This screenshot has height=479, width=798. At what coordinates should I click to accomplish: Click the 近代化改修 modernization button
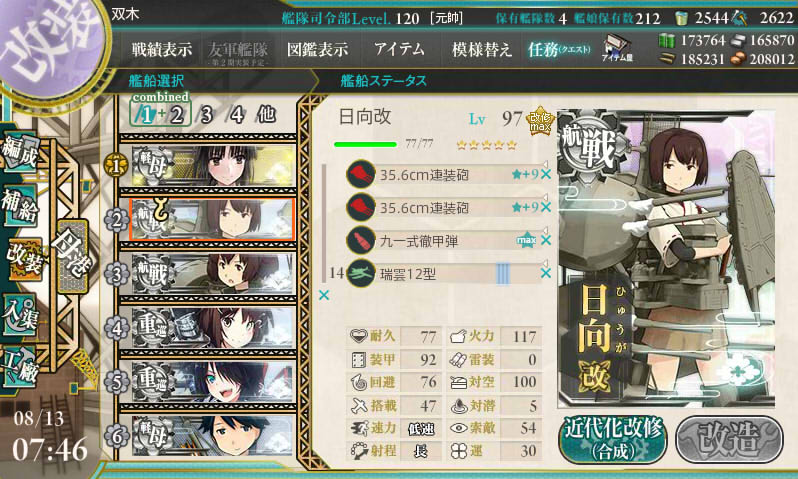click(613, 439)
